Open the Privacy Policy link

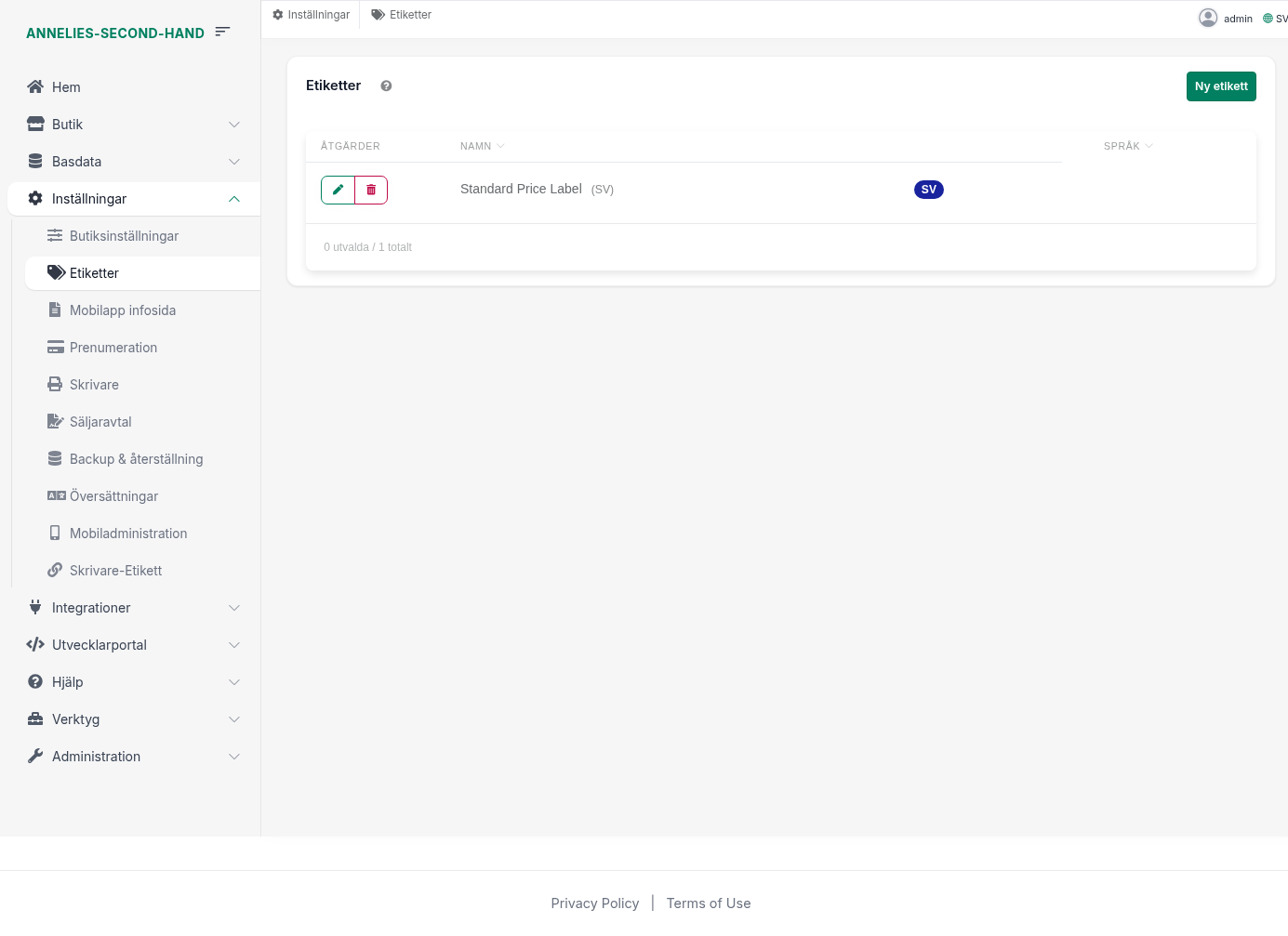coord(594,903)
